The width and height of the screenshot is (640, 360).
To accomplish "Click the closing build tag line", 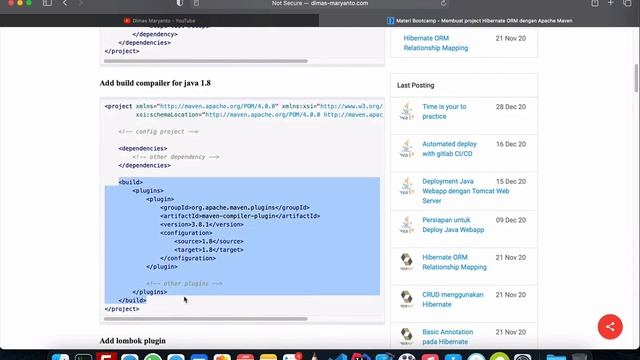I will tap(132, 300).
